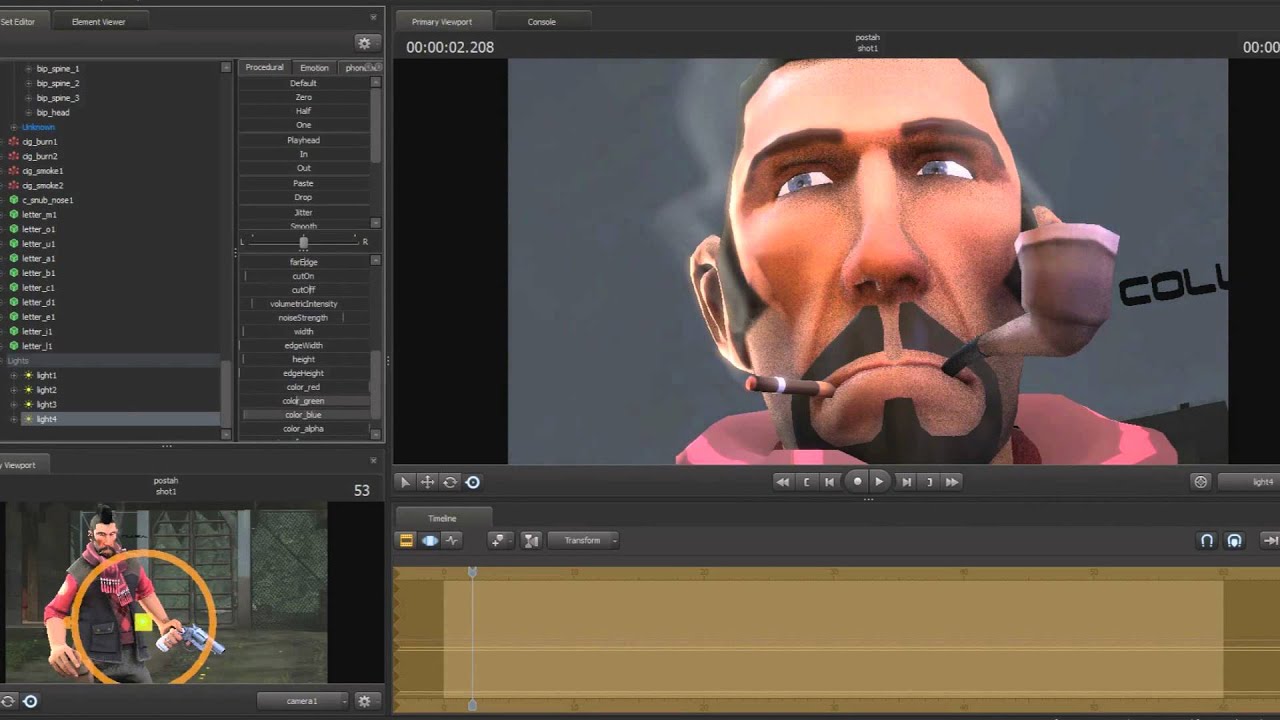Go to the clip out-point bracket

[930, 482]
